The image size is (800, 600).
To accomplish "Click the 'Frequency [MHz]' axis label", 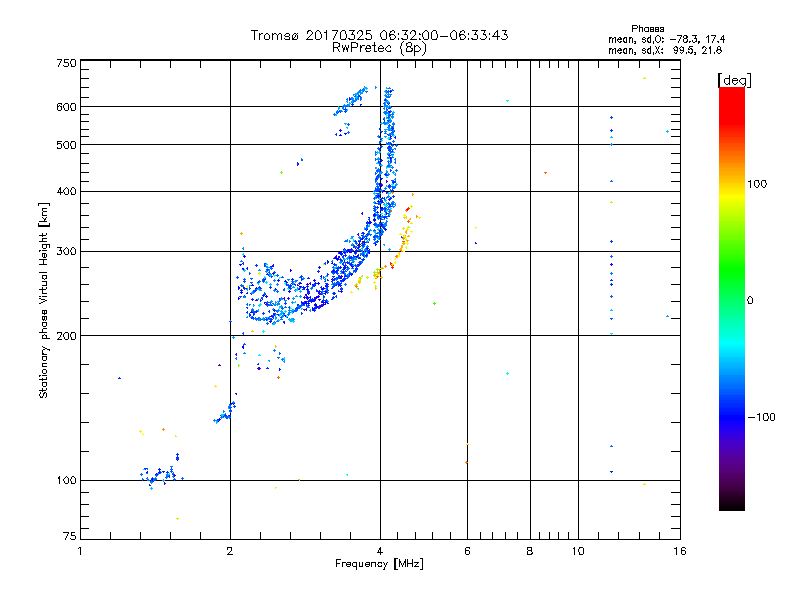I will coord(379,564).
